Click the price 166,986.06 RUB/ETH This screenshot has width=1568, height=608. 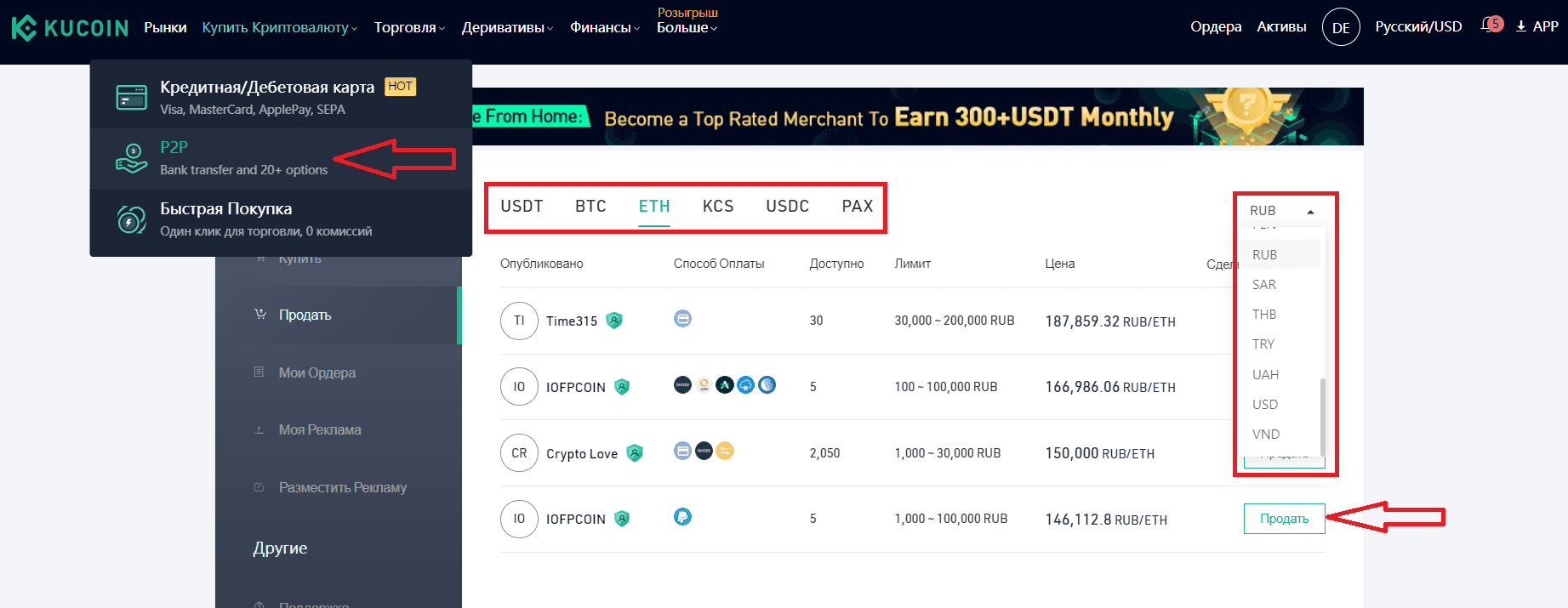[1110, 387]
